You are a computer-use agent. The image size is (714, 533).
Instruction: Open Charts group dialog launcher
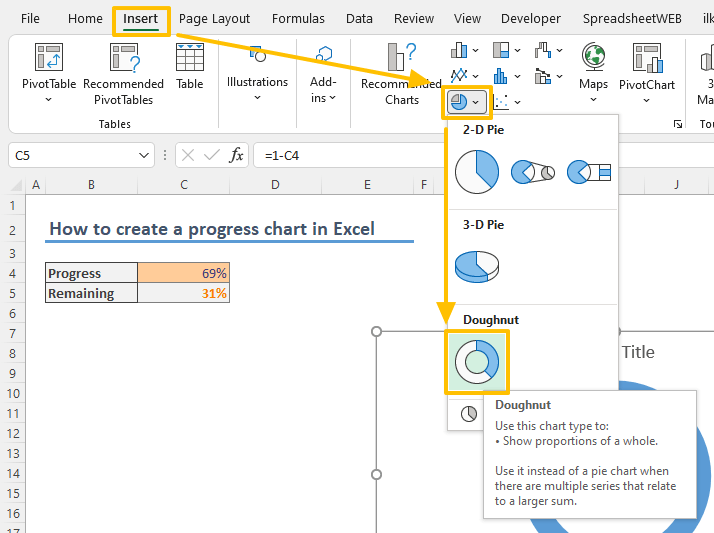coord(678,124)
